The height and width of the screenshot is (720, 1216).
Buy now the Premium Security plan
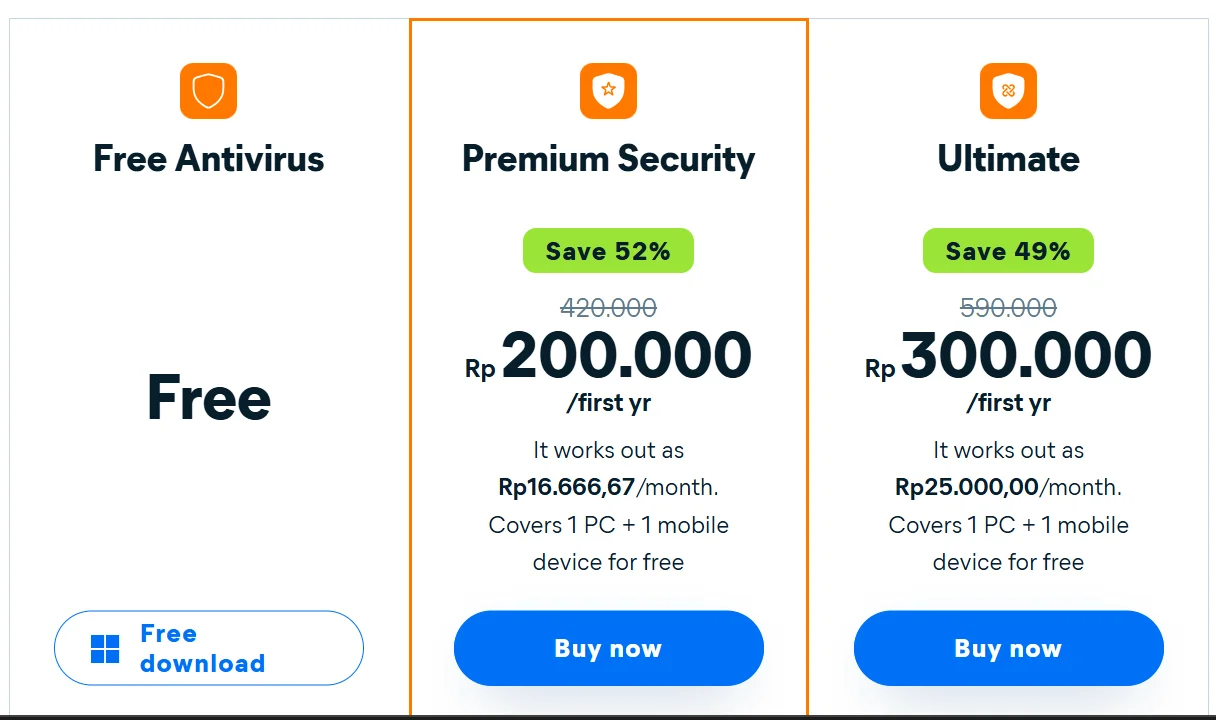pyautogui.click(x=608, y=648)
